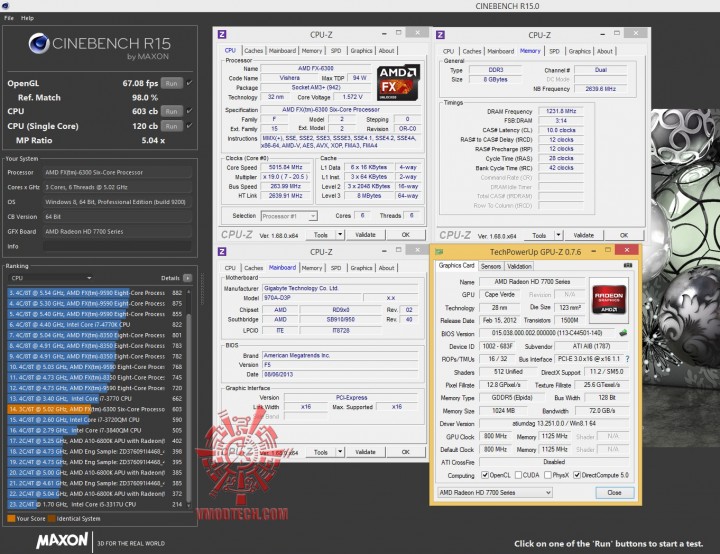Select Intel Core i7-3840QM ranking row
Viewport: 720px width, 554px height.
pyautogui.click(x=96, y=430)
